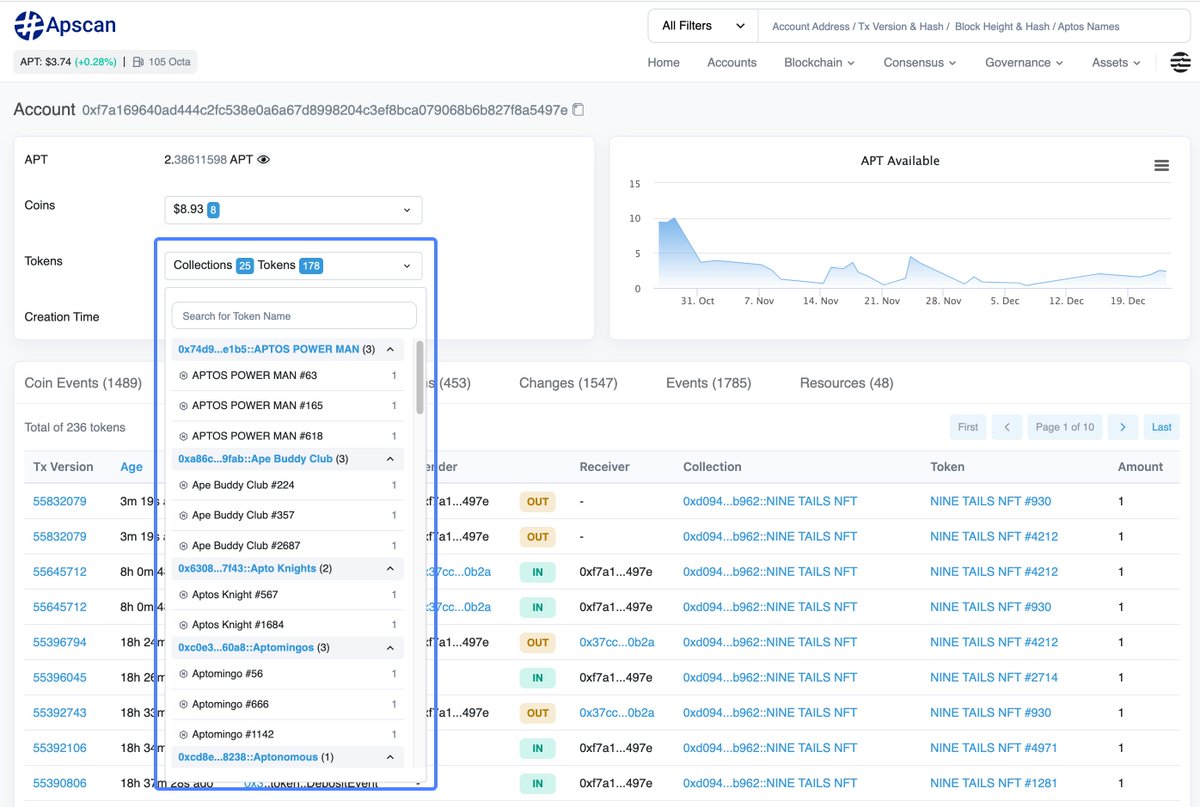Expand the Blockchain menu
The height and width of the screenshot is (807, 1200).
pos(819,62)
